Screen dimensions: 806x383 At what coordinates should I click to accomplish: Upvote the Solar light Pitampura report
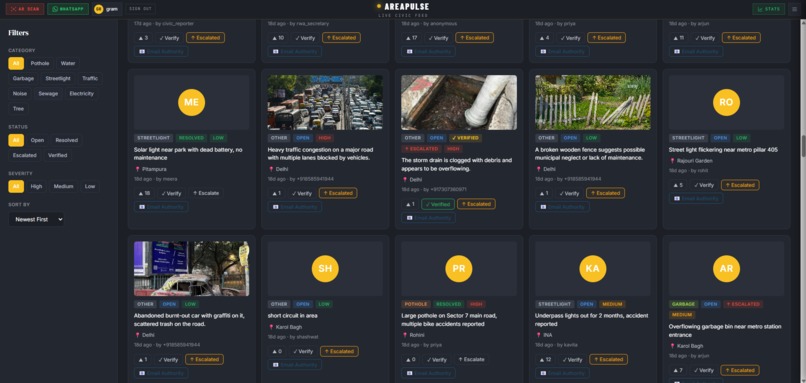click(x=144, y=193)
